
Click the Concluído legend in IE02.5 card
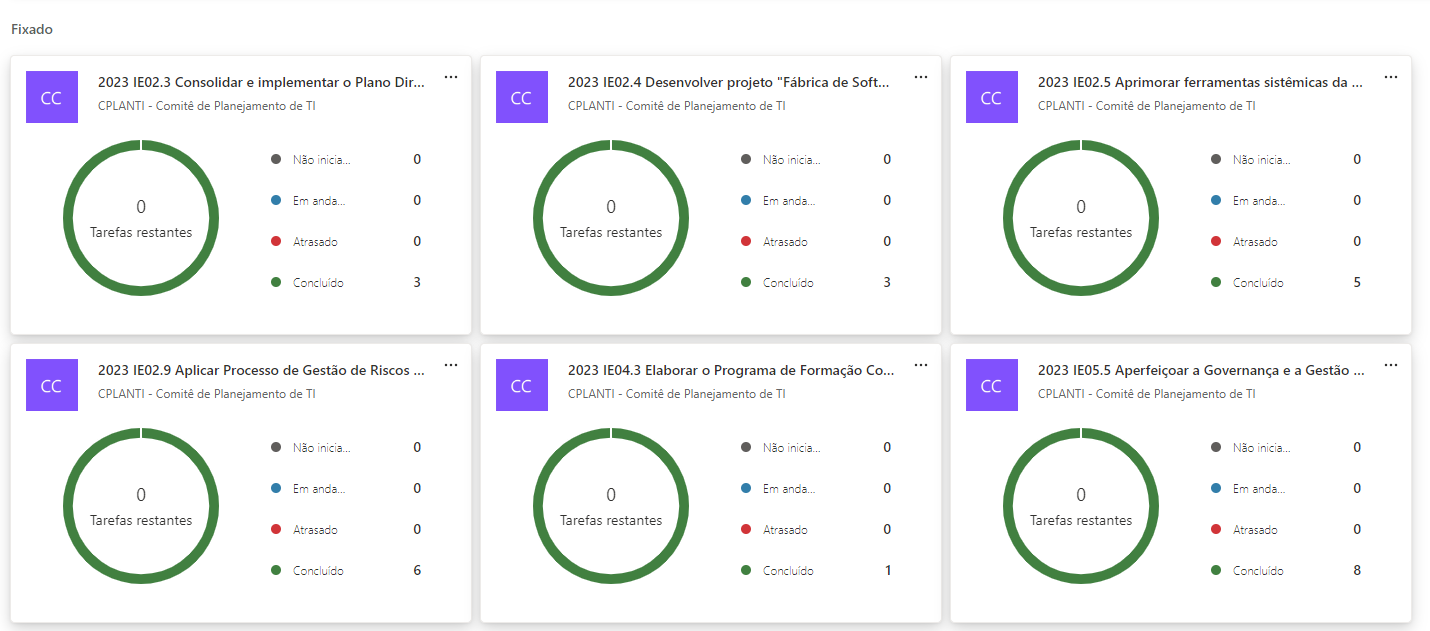[x=1257, y=283]
